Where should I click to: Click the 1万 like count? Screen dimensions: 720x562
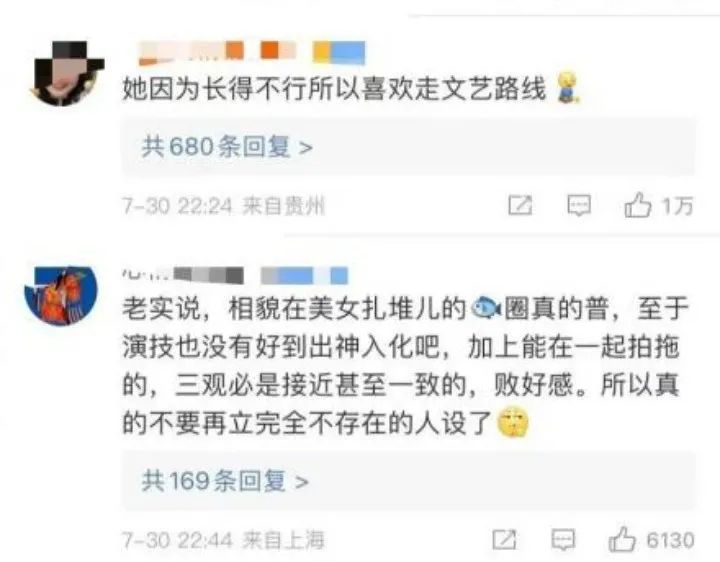[x=677, y=205]
